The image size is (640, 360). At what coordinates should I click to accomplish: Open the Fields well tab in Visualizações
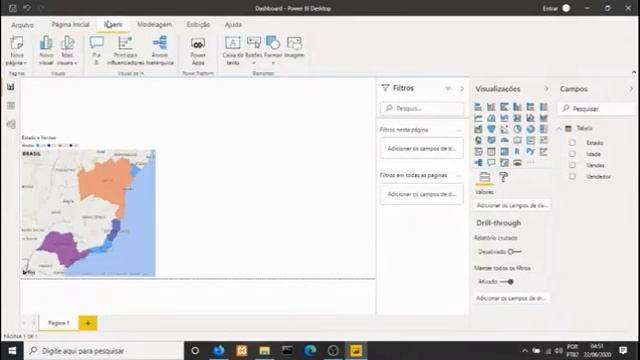coord(484,177)
